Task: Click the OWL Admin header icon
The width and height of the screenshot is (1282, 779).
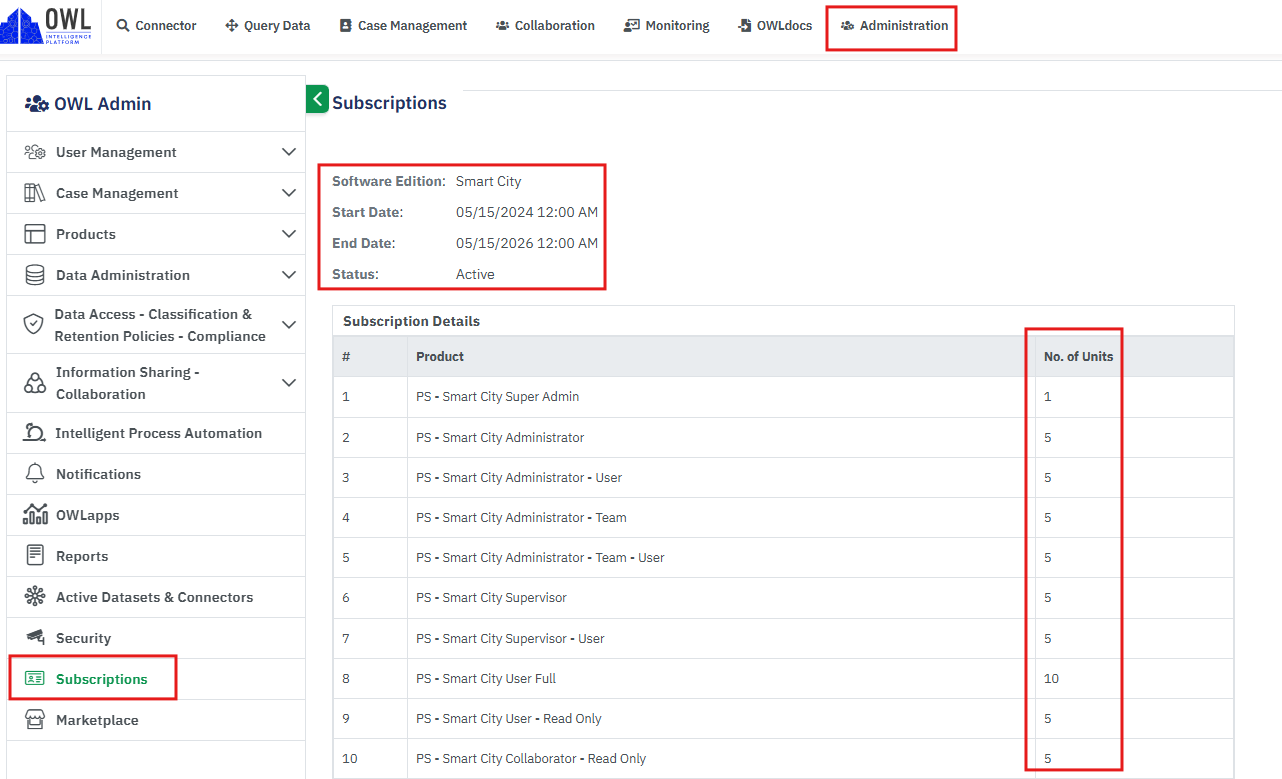Action: click(x=37, y=104)
